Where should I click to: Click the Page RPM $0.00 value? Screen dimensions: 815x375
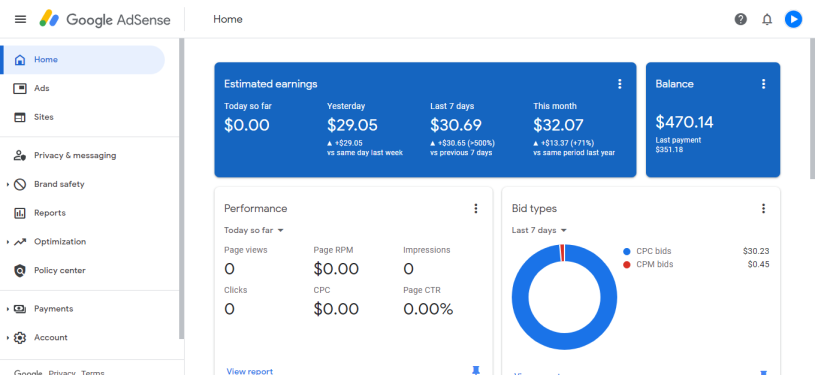pos(336,269)
